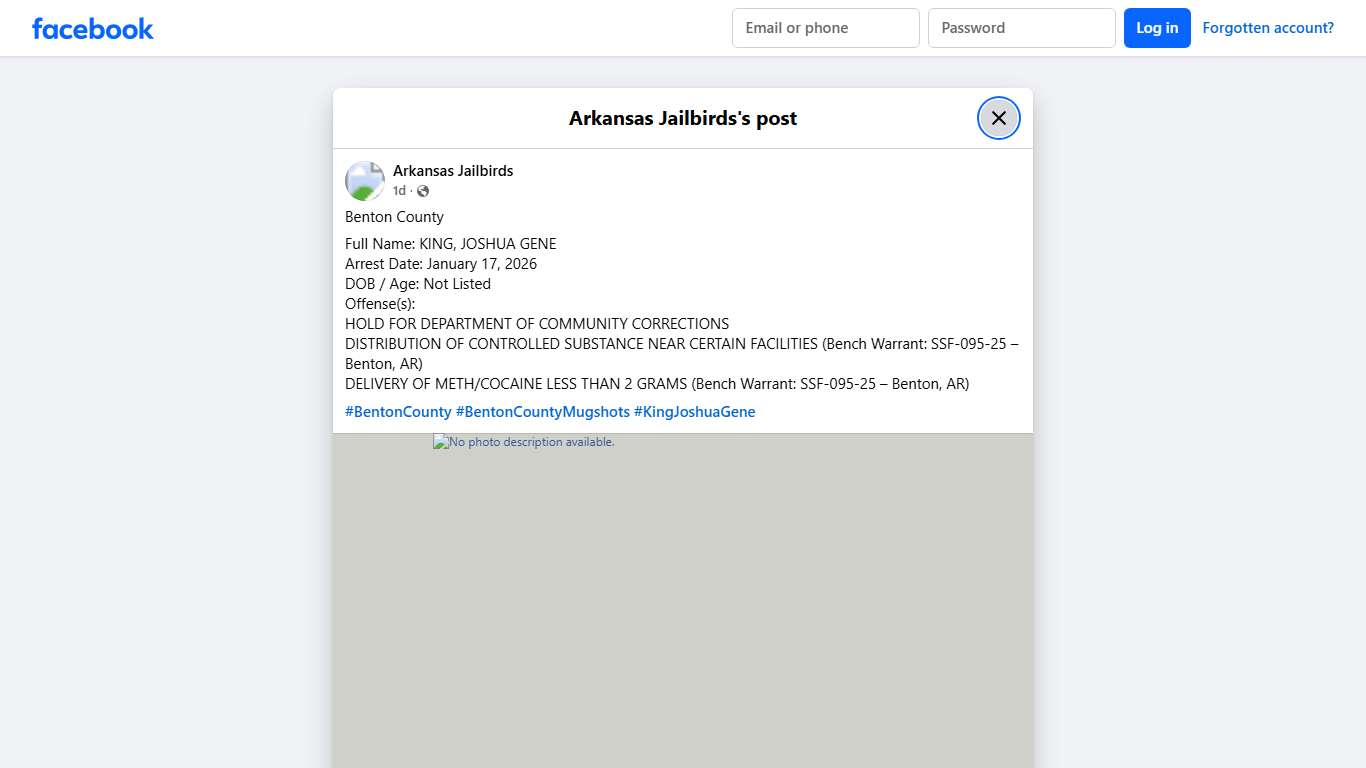The image size is (1366, 768).
Task: Focus the Password input field
Action: tap(1021, 27)
